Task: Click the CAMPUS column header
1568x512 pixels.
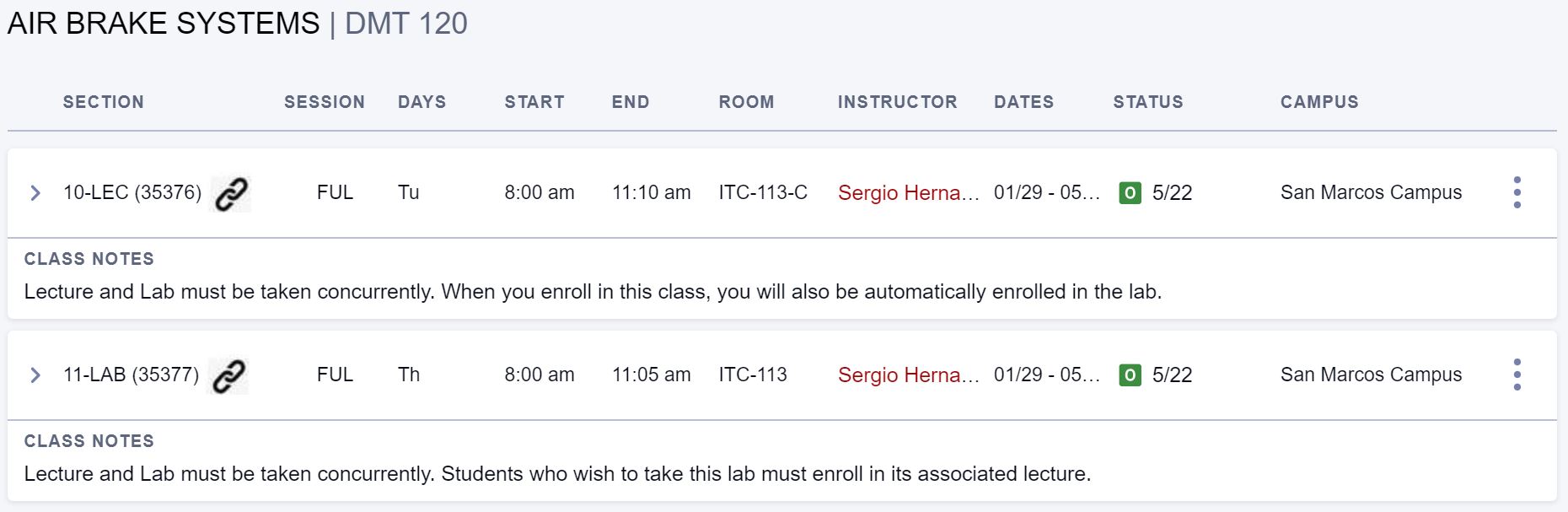Action: [x=1319, y=102]
